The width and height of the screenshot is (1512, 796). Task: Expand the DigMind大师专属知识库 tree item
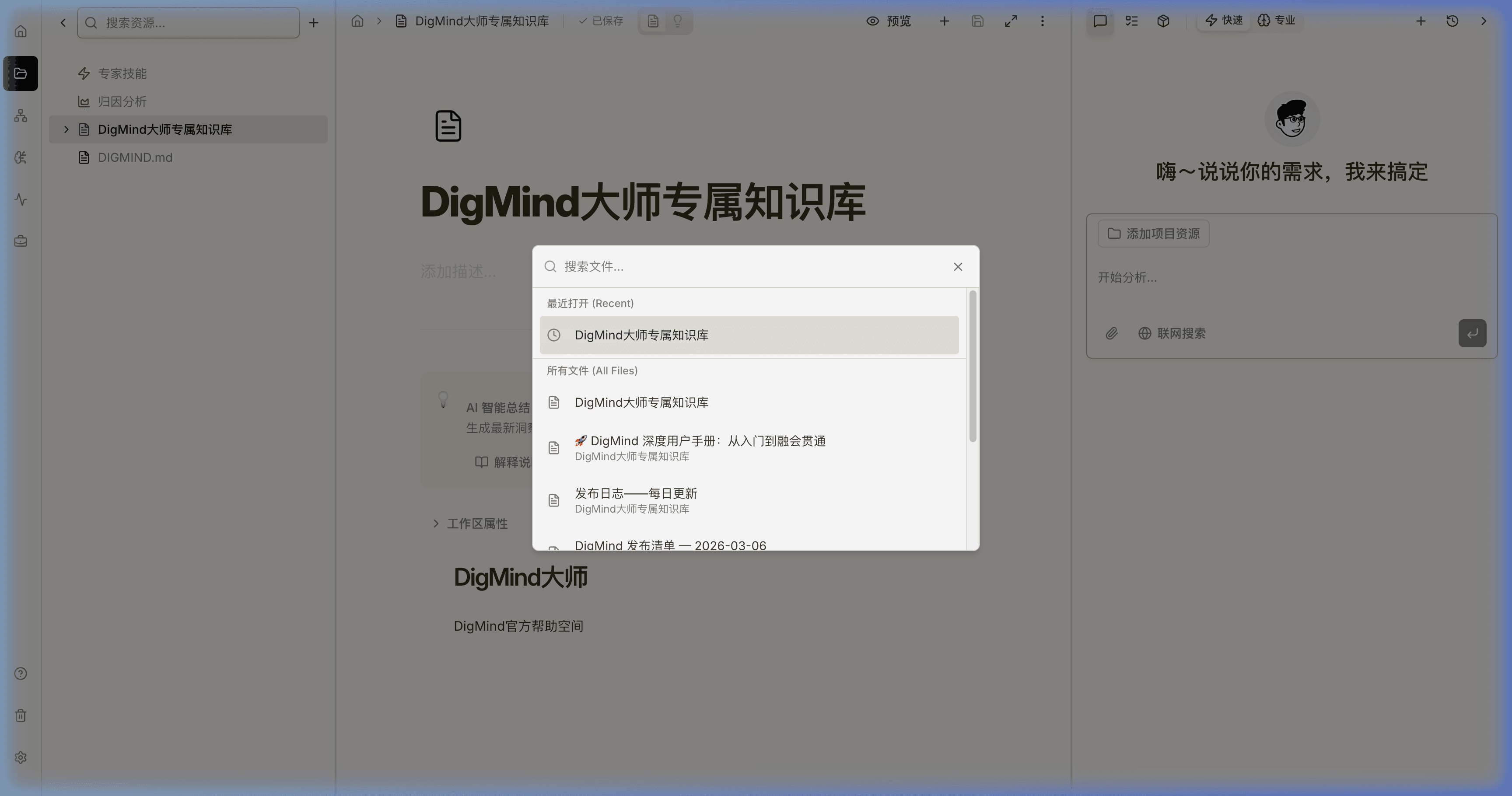tap(66, 129)
